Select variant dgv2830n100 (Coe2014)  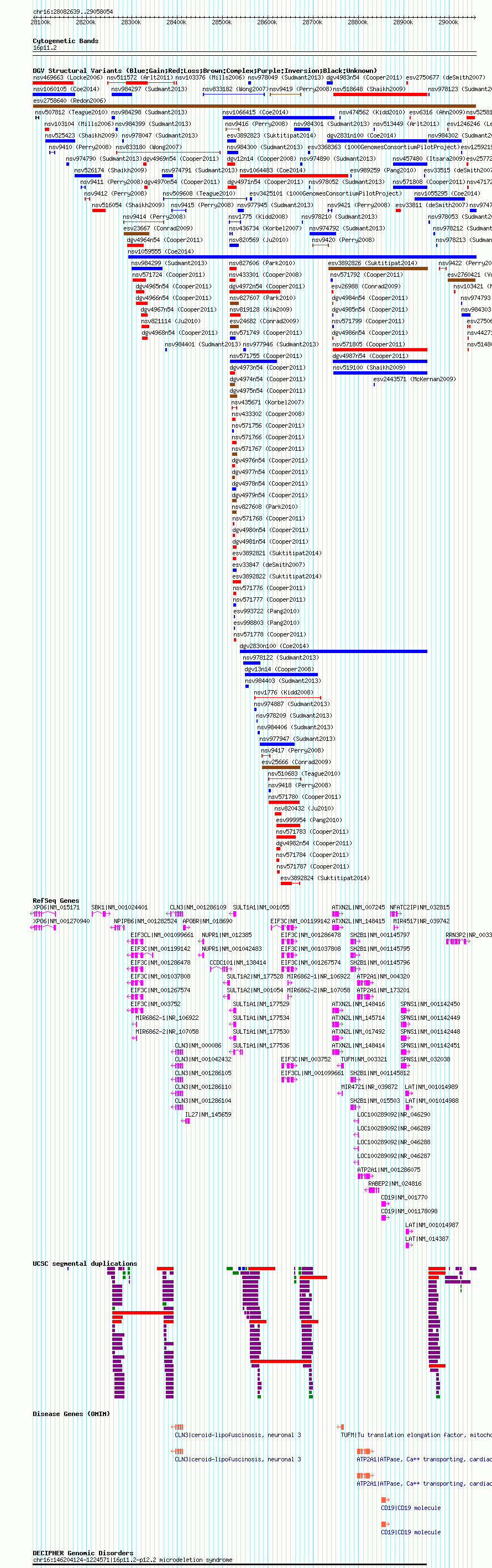pos(274,646)
